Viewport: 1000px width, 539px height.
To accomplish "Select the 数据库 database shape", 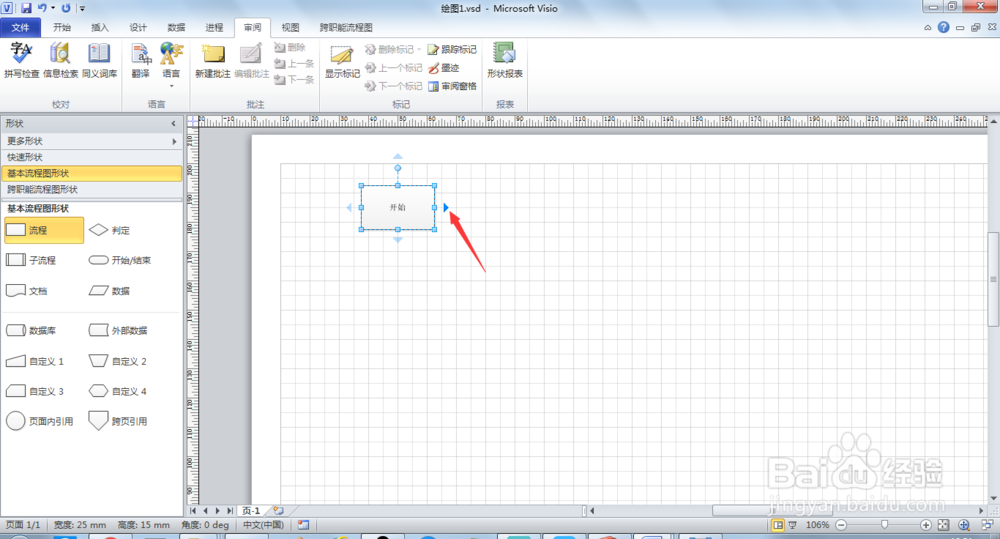I will point(31,330).
